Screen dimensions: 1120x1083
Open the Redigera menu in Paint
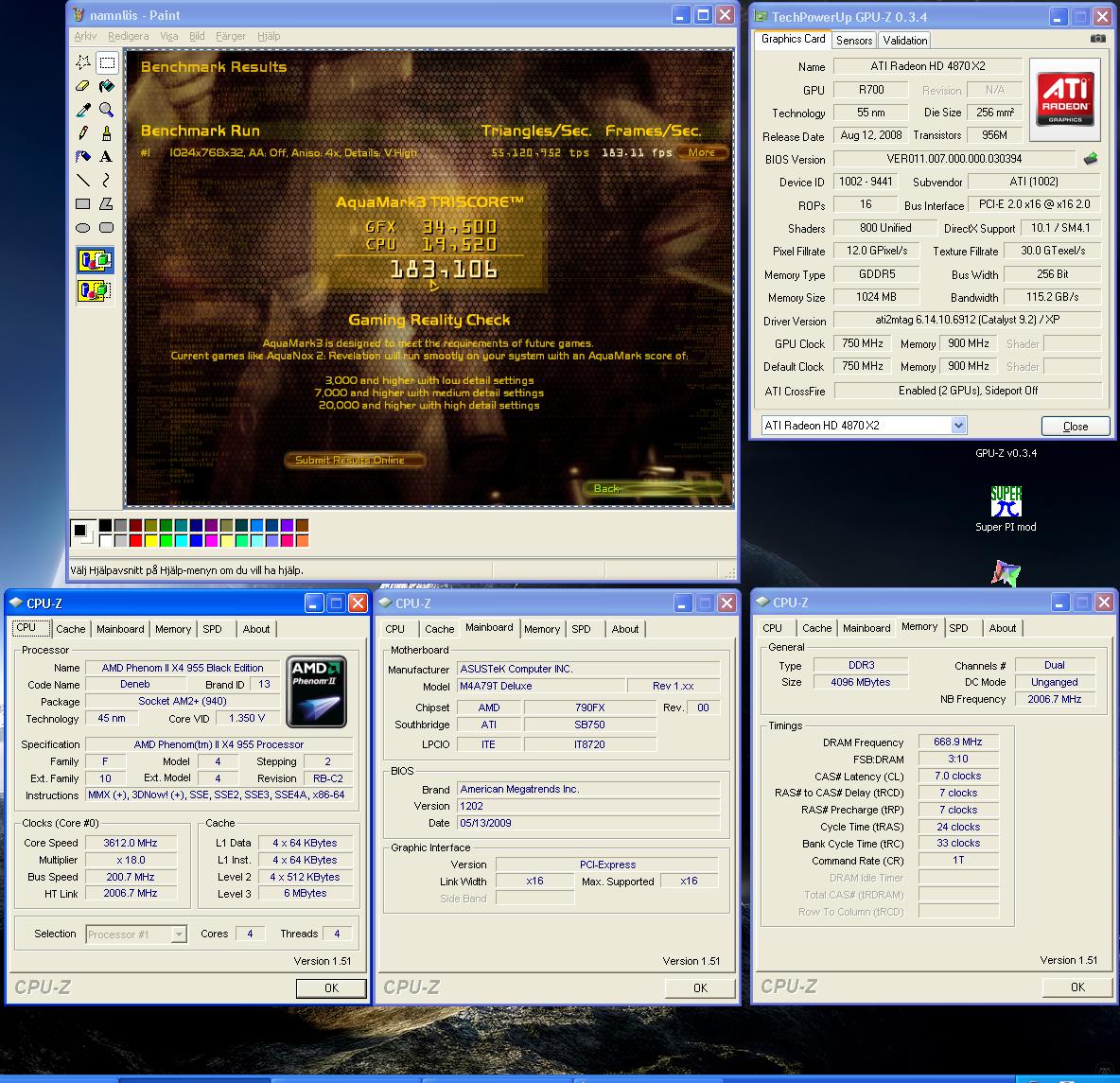pyautogui.click(x=129, y=36)
